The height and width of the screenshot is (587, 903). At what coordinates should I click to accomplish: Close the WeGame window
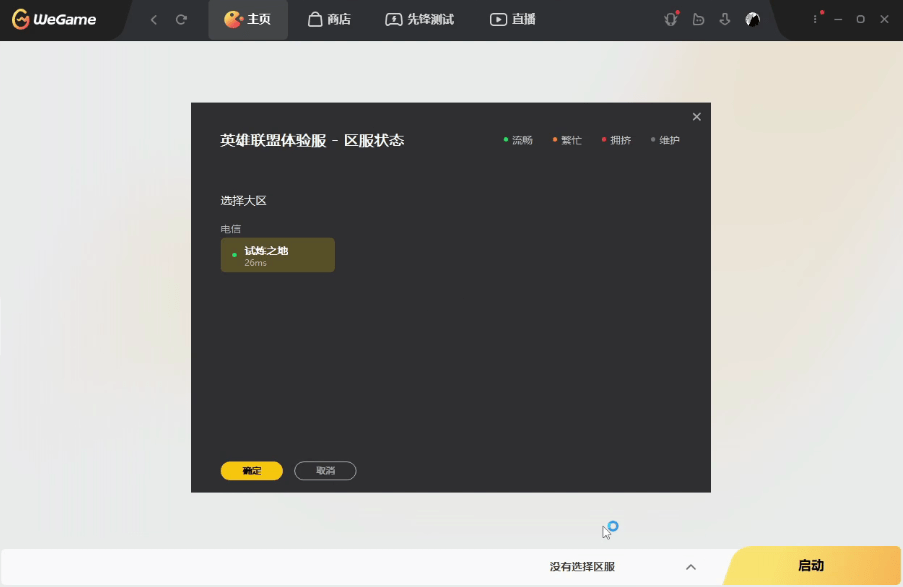tap(885, 20)
